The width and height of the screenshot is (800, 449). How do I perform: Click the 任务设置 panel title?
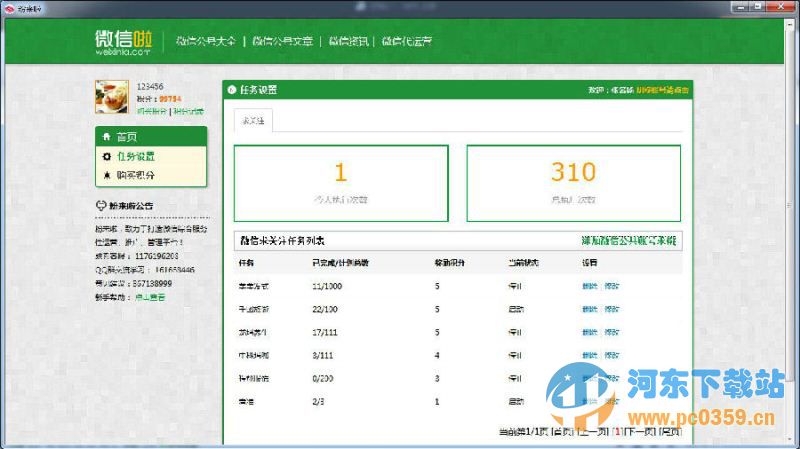(x=259, y=90)
